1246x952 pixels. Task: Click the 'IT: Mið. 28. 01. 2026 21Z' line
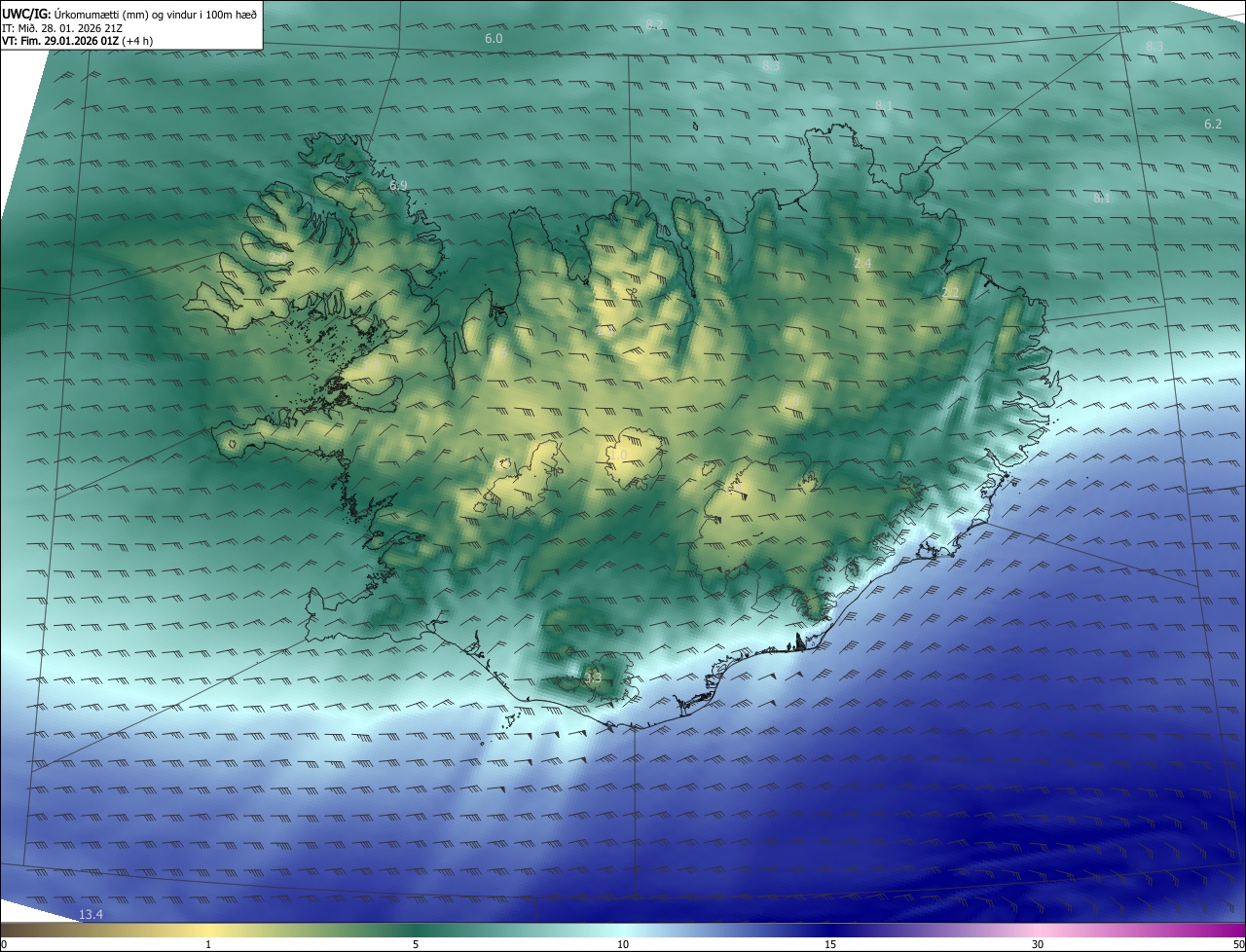point(61,27)
